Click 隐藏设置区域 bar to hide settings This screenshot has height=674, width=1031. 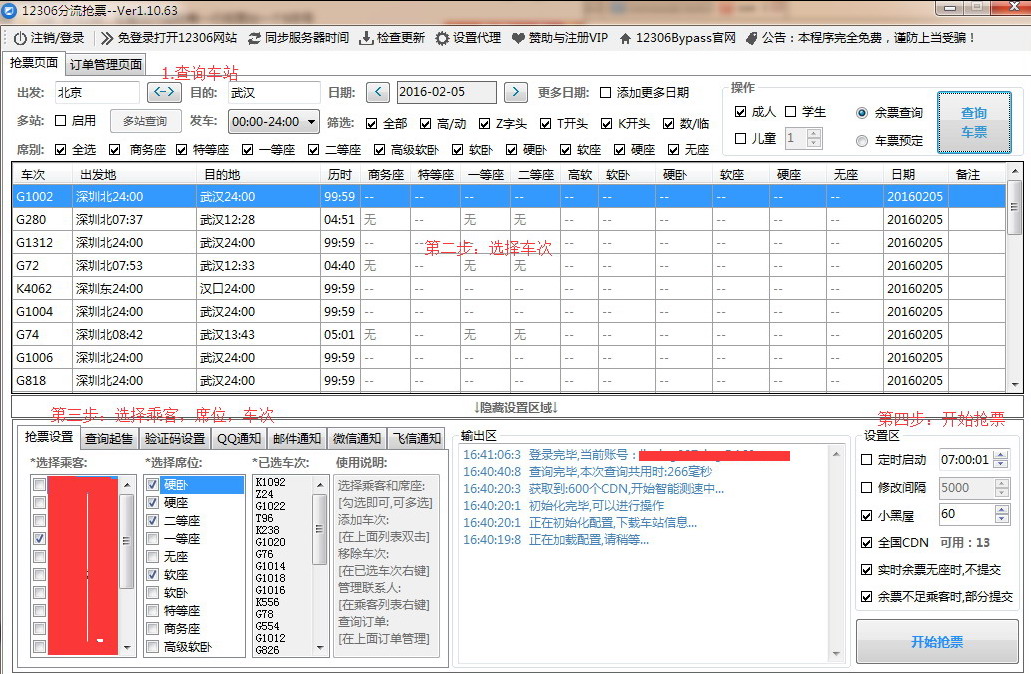(x=516, y=408)
